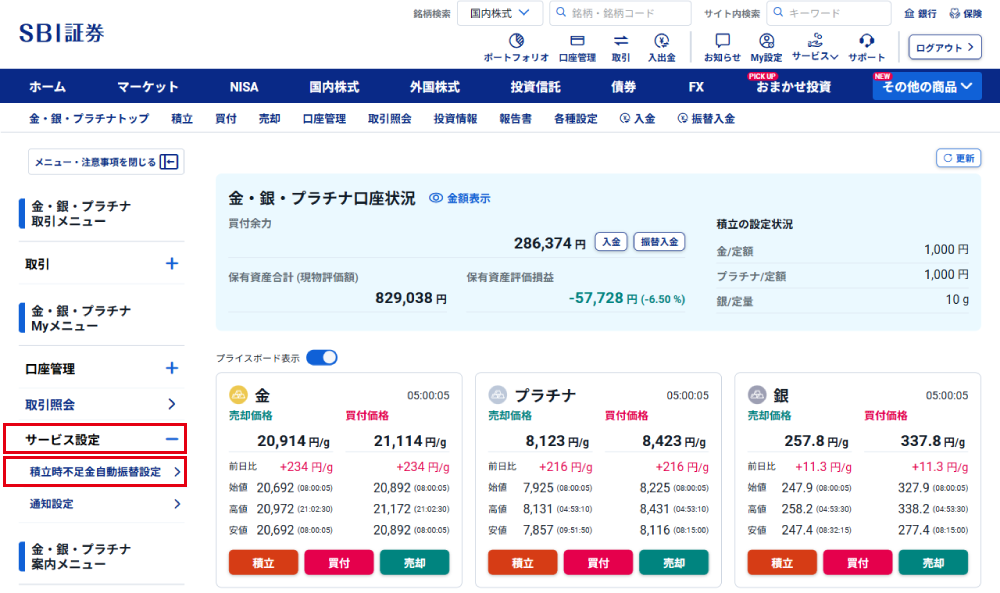This screenshot has height=593, width=1000.
Task: Open My設定 user settings icon
Action: (766, 42)
